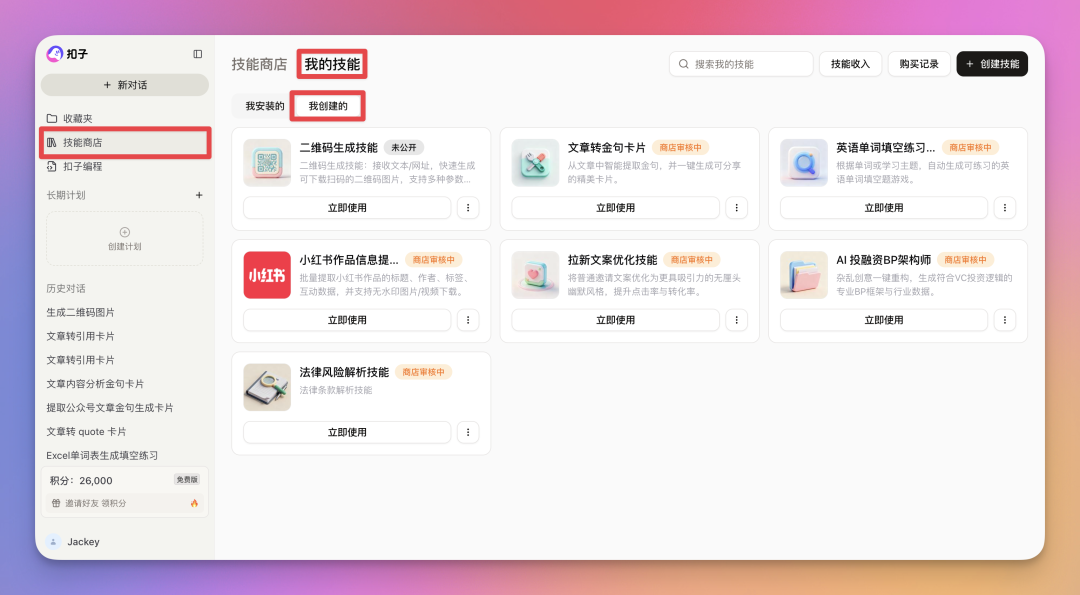Use 二维码生成技能 via 立即使用
This screenshot has width=1080, height=595.
coord(347,207)
